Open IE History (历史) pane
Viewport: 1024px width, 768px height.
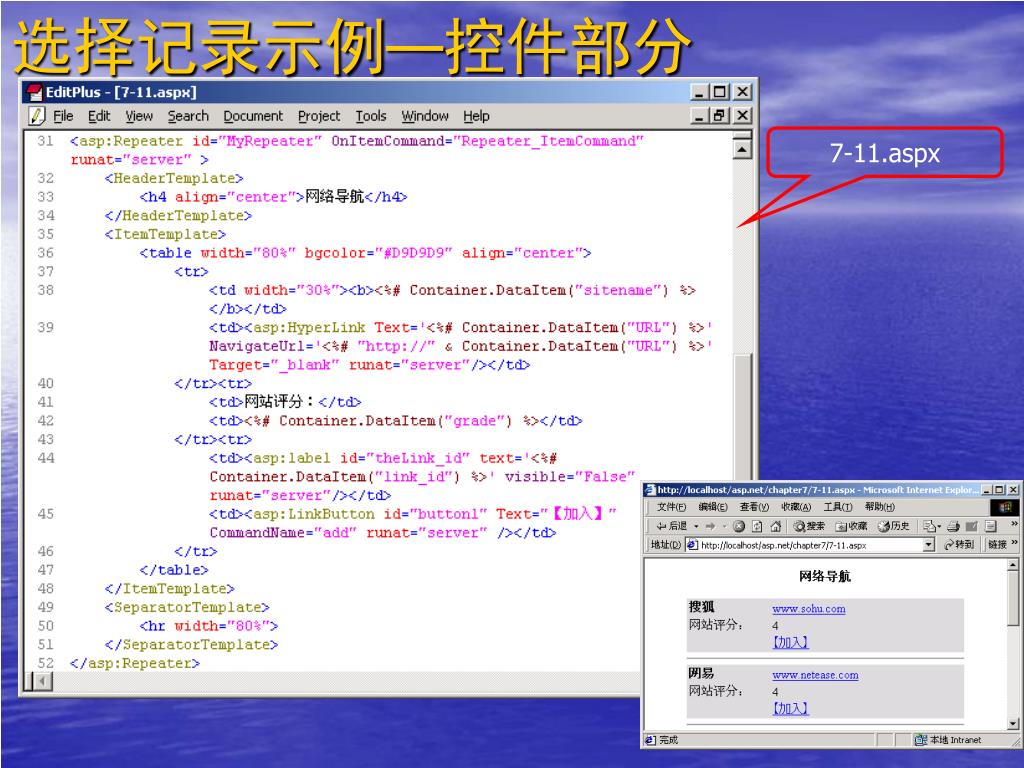pos(893,526)
